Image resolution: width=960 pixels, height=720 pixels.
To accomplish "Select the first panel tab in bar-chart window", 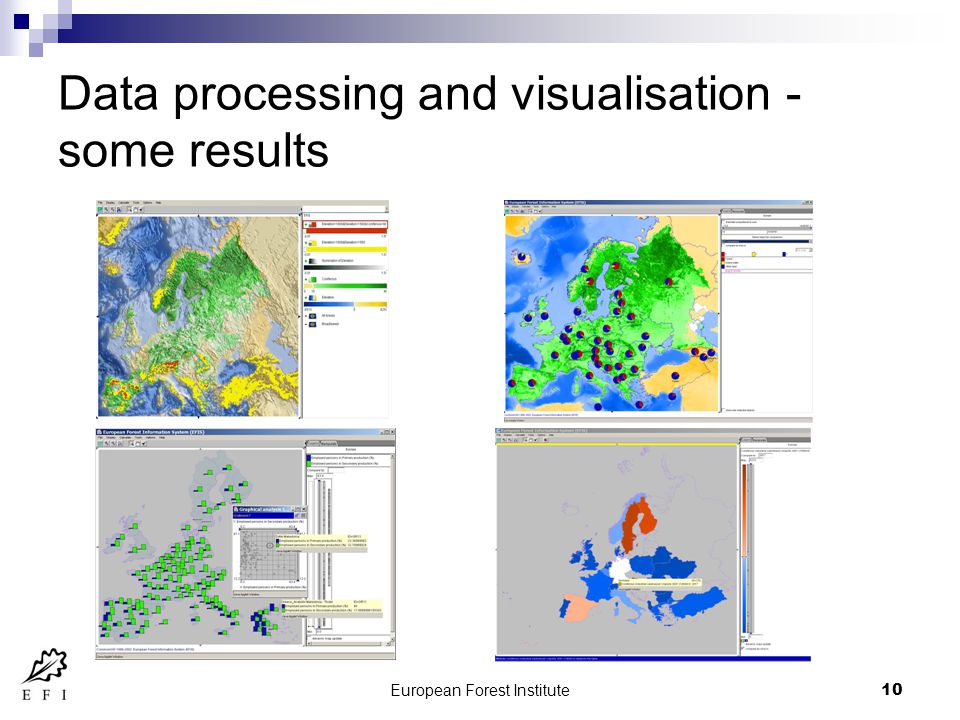I will click(x=313, y=444).
